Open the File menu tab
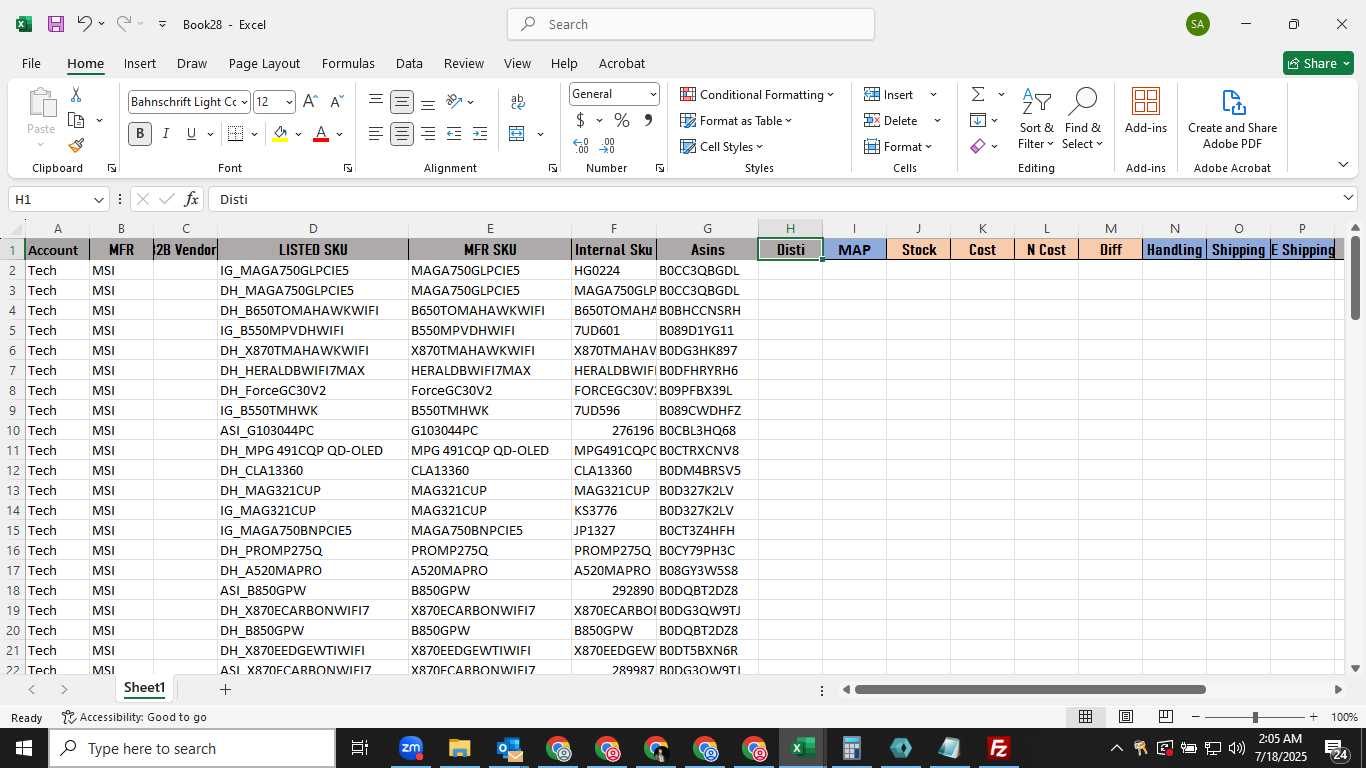The width and height of the screenshot is (1366, 768). click(x=31, y=63)
